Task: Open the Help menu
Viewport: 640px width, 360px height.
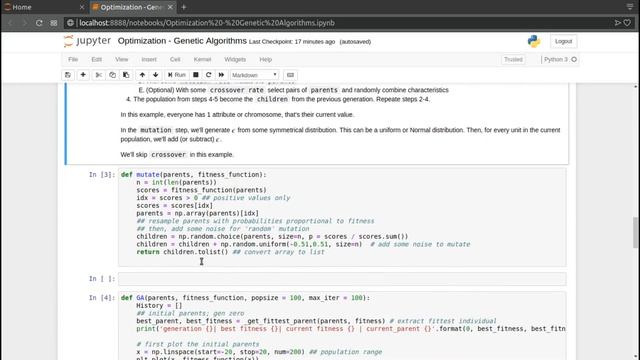Action: click(x=266, y=60)
